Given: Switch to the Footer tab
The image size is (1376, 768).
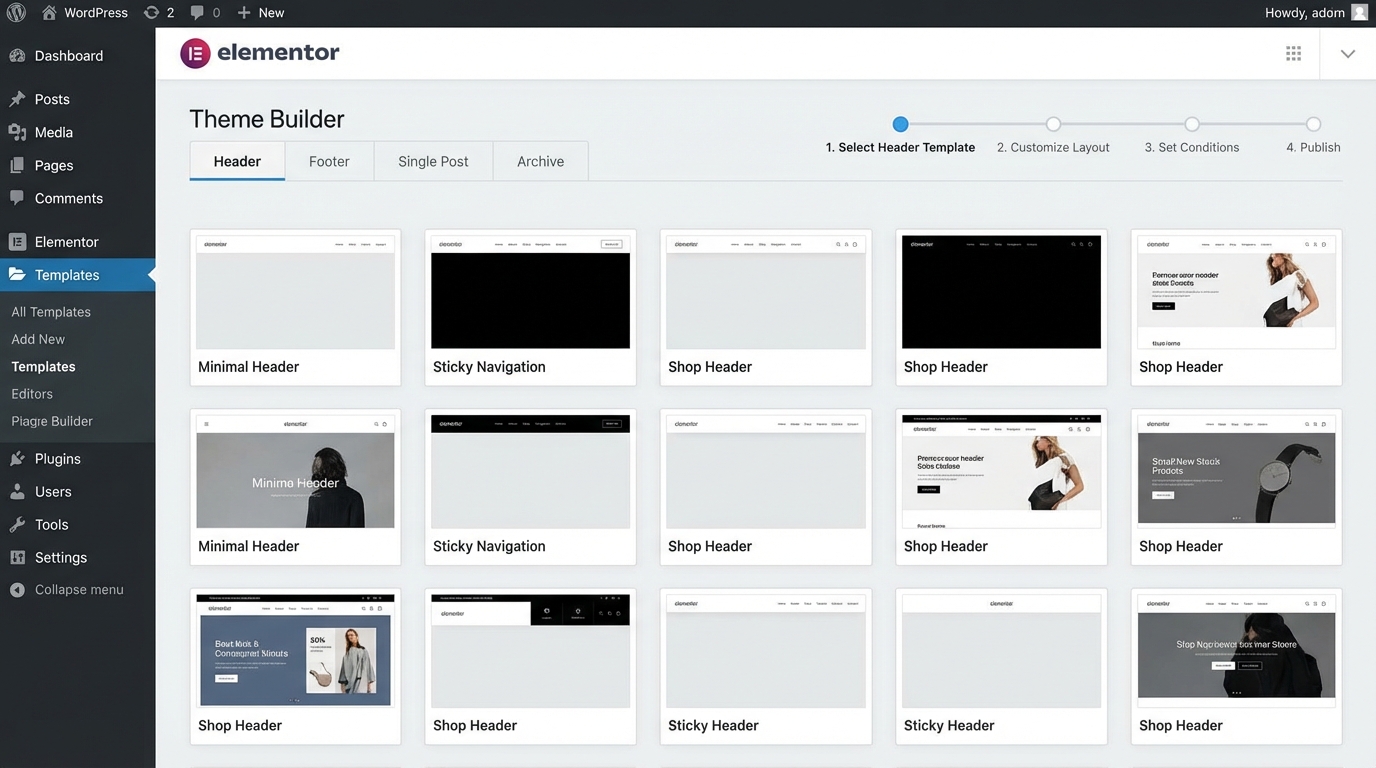Looking at the screenshot, I should [x=329, y=160].
